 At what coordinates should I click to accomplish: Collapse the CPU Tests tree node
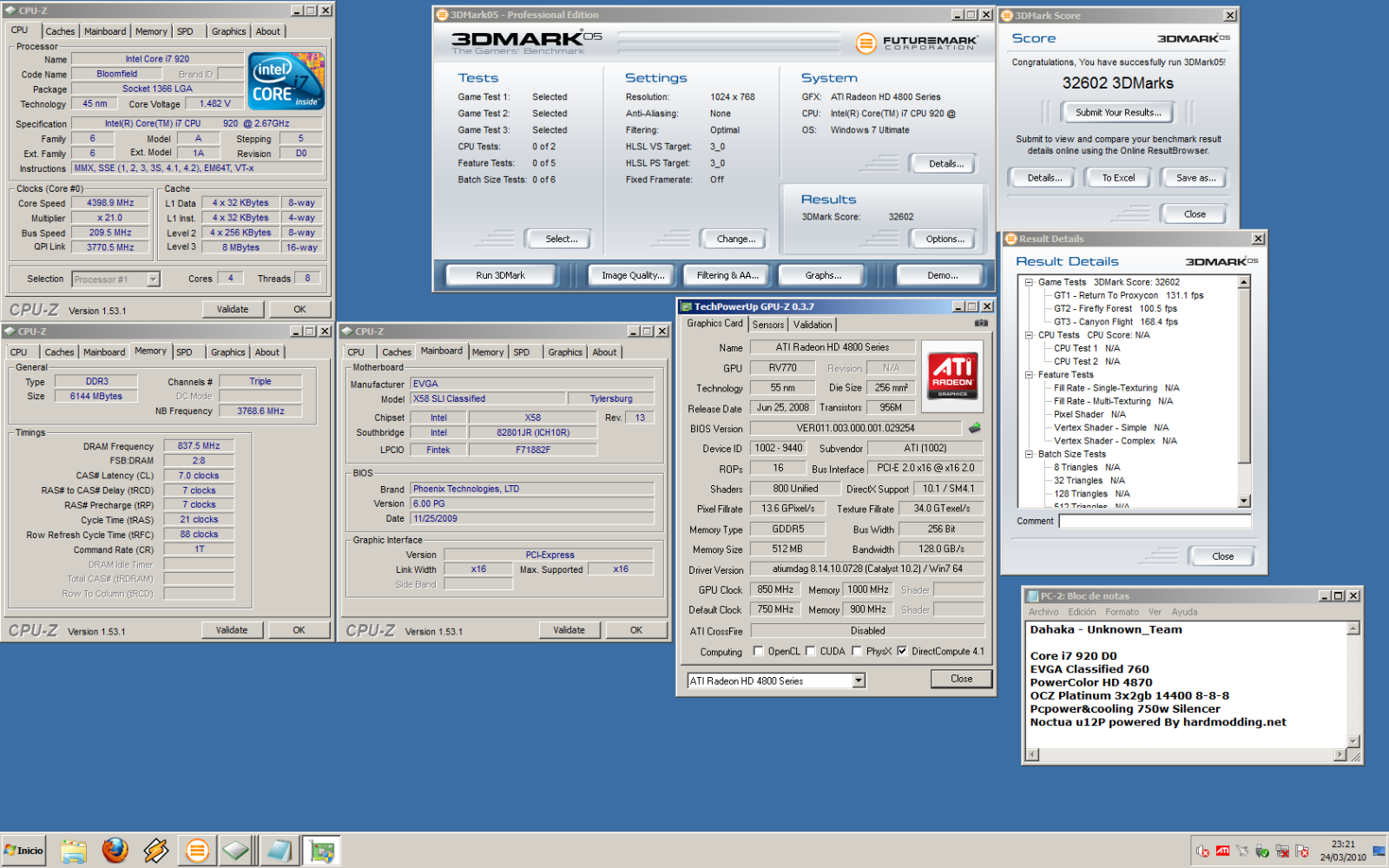[x=1029, y=335]
